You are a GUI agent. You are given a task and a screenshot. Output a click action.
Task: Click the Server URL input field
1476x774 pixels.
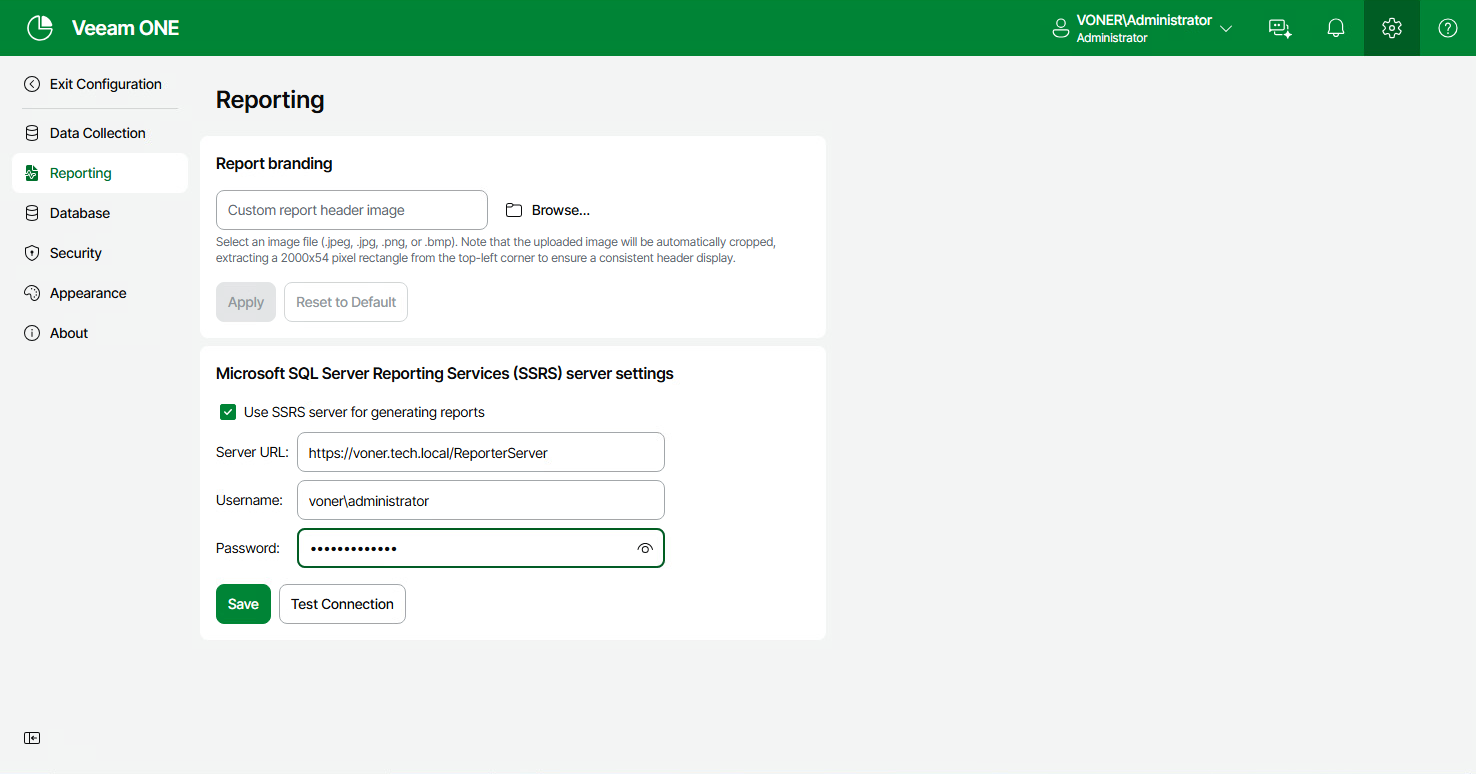(481, 452)
